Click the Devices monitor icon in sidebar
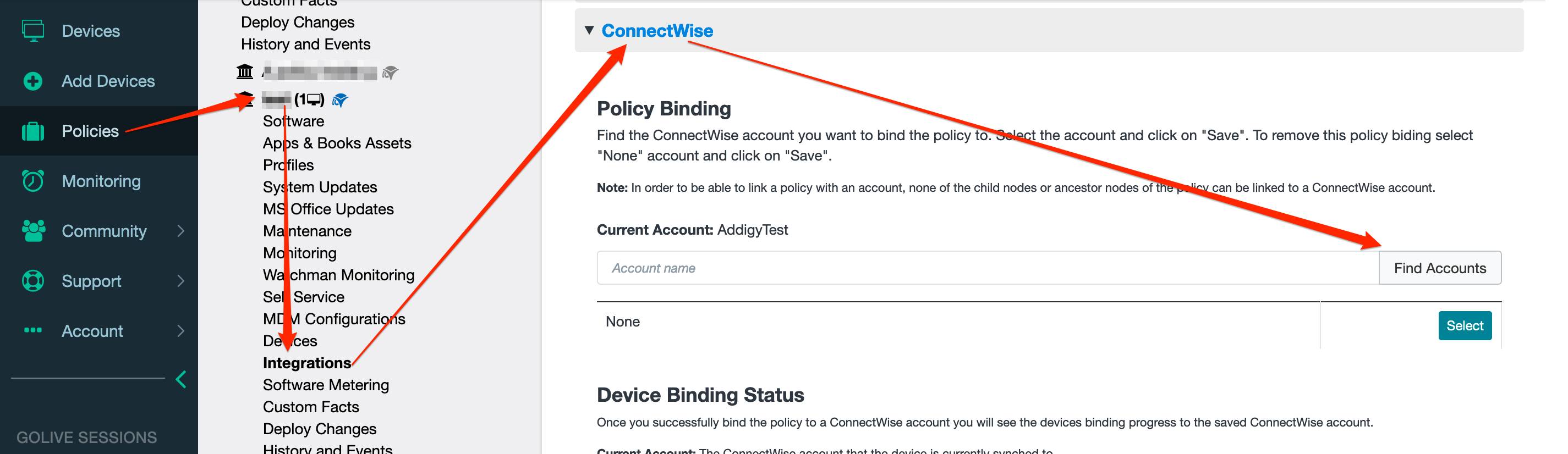This screenshot has height=454, width=1568. coord(33,30)
